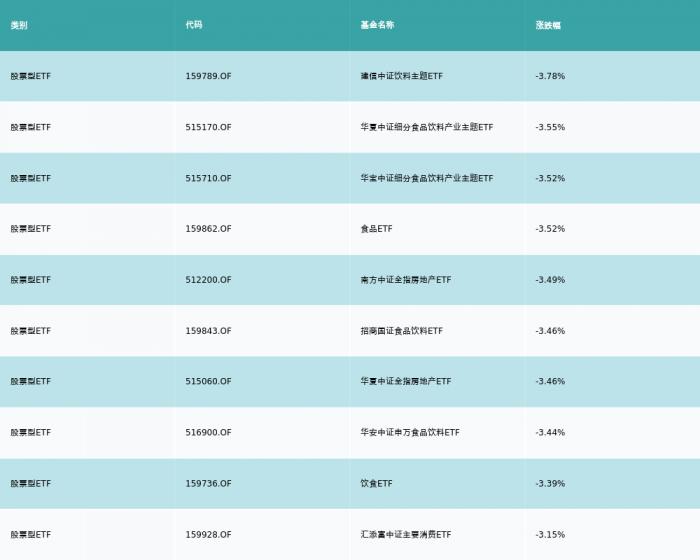
Task: Select fund code 159928.OF
Action: point(208,535)
